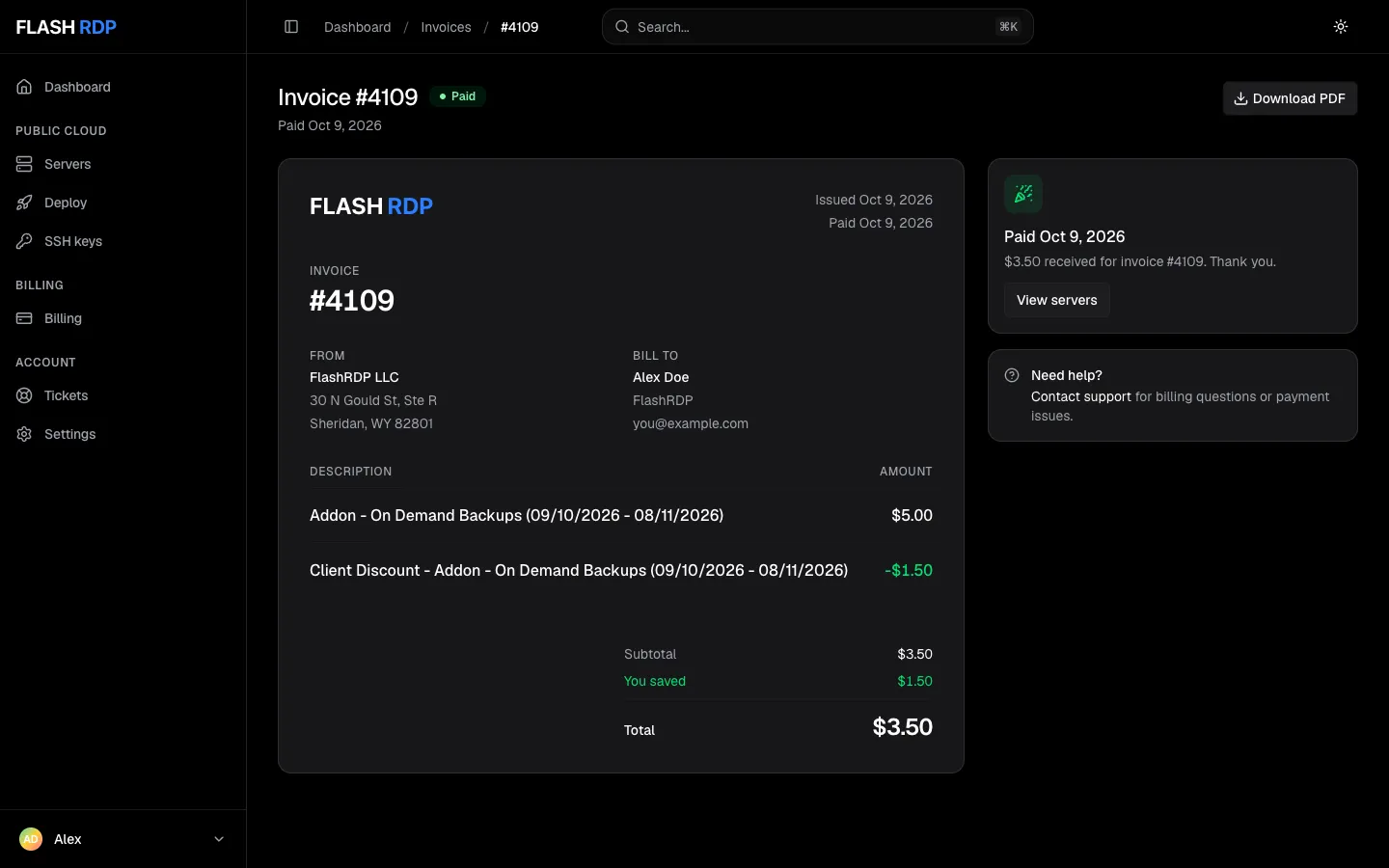Follow the Contact support link
Screen dimensions: 1389x868
(1081, 396)
